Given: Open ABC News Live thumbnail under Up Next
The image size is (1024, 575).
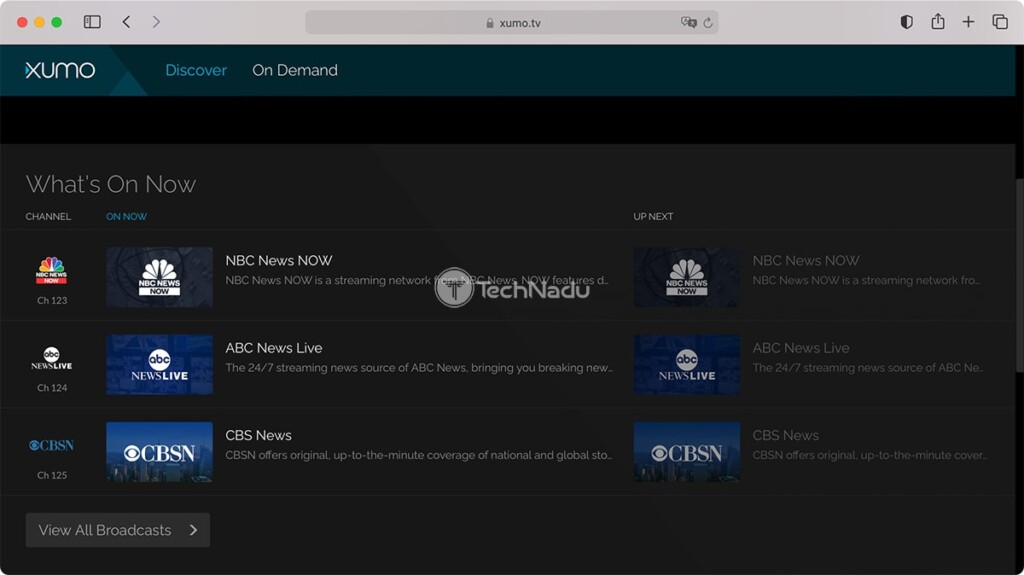Looking at the screenshot, I should click(x=686, y=365).
